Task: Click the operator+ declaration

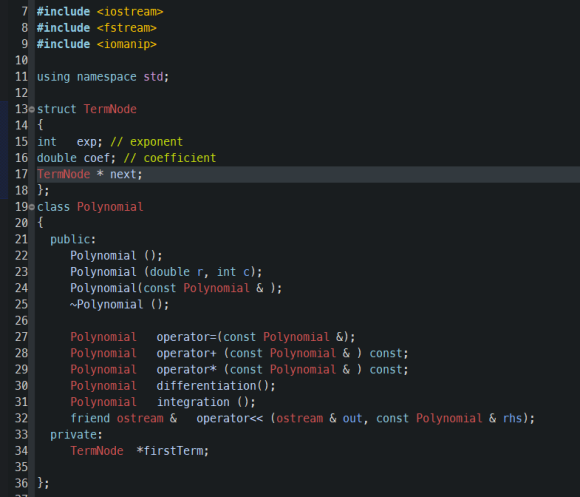Action: 282,354
